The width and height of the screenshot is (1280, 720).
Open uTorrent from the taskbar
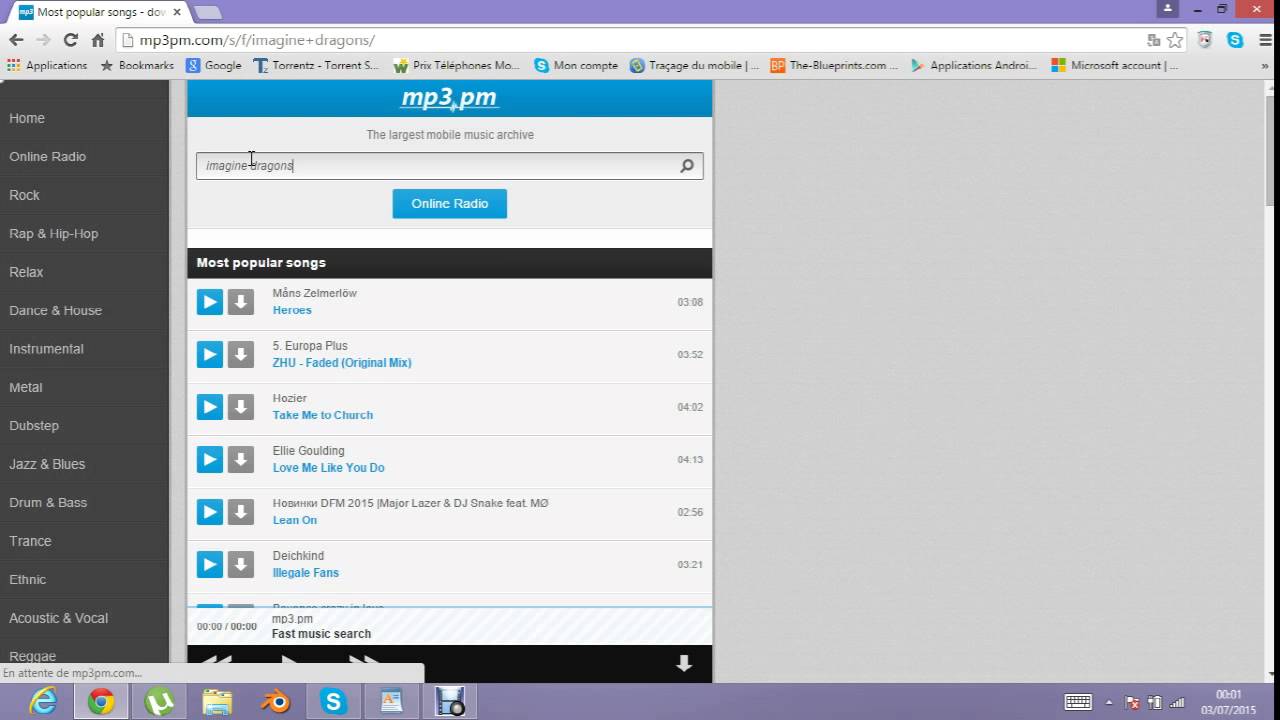[159, 702]
